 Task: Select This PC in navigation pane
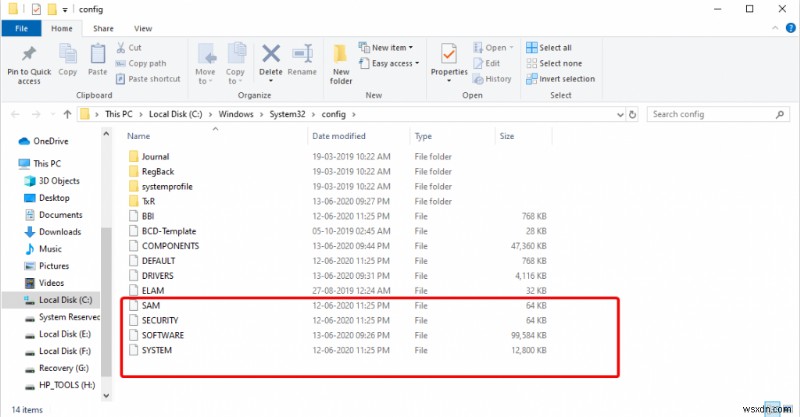(x=40, y=164)
